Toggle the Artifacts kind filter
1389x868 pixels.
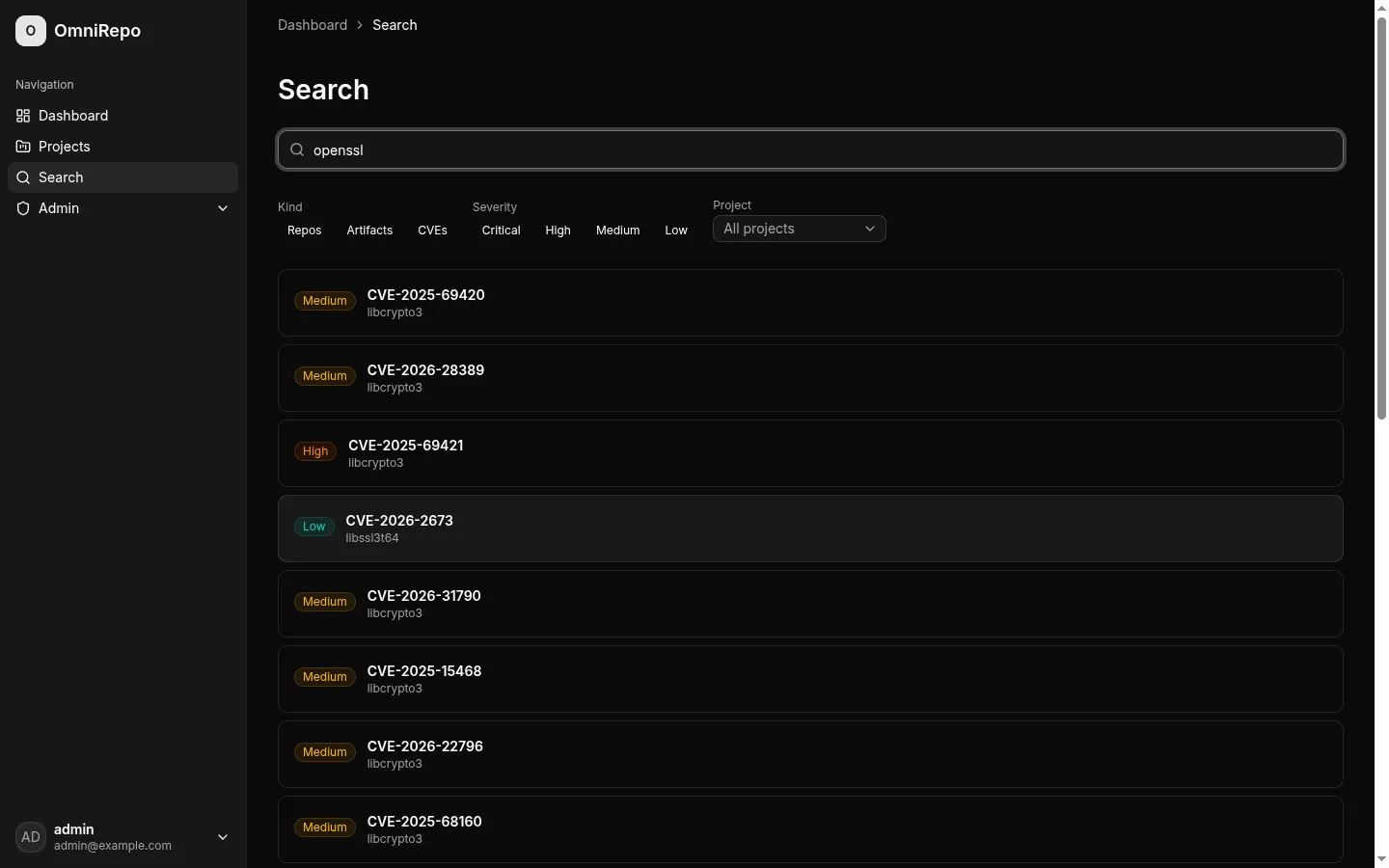point(369,231)
